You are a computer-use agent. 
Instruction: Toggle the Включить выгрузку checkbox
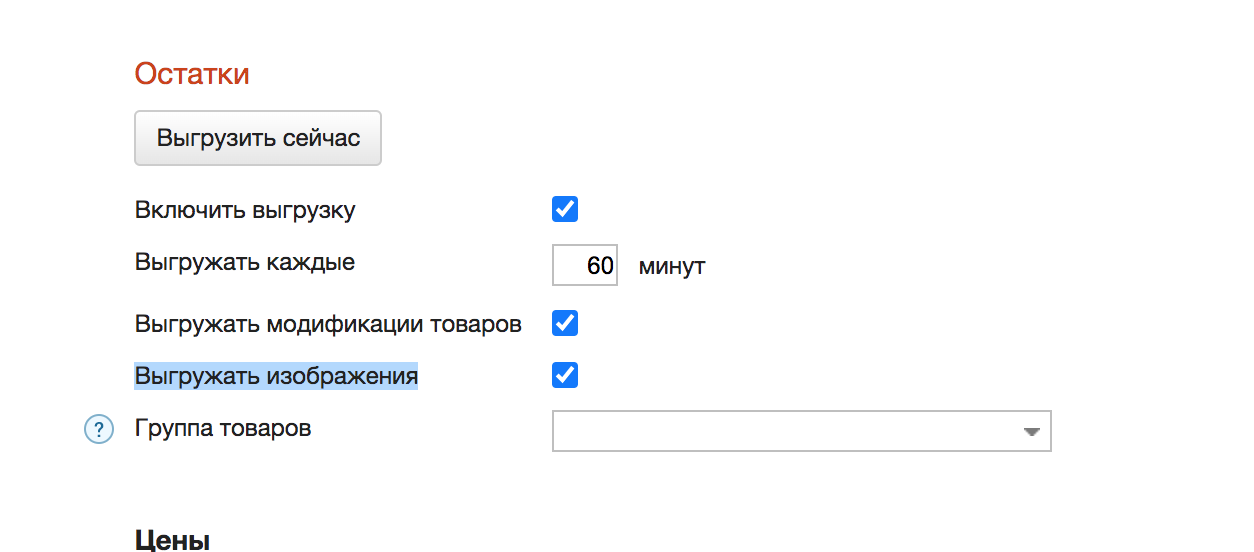(x=565, y=210)
